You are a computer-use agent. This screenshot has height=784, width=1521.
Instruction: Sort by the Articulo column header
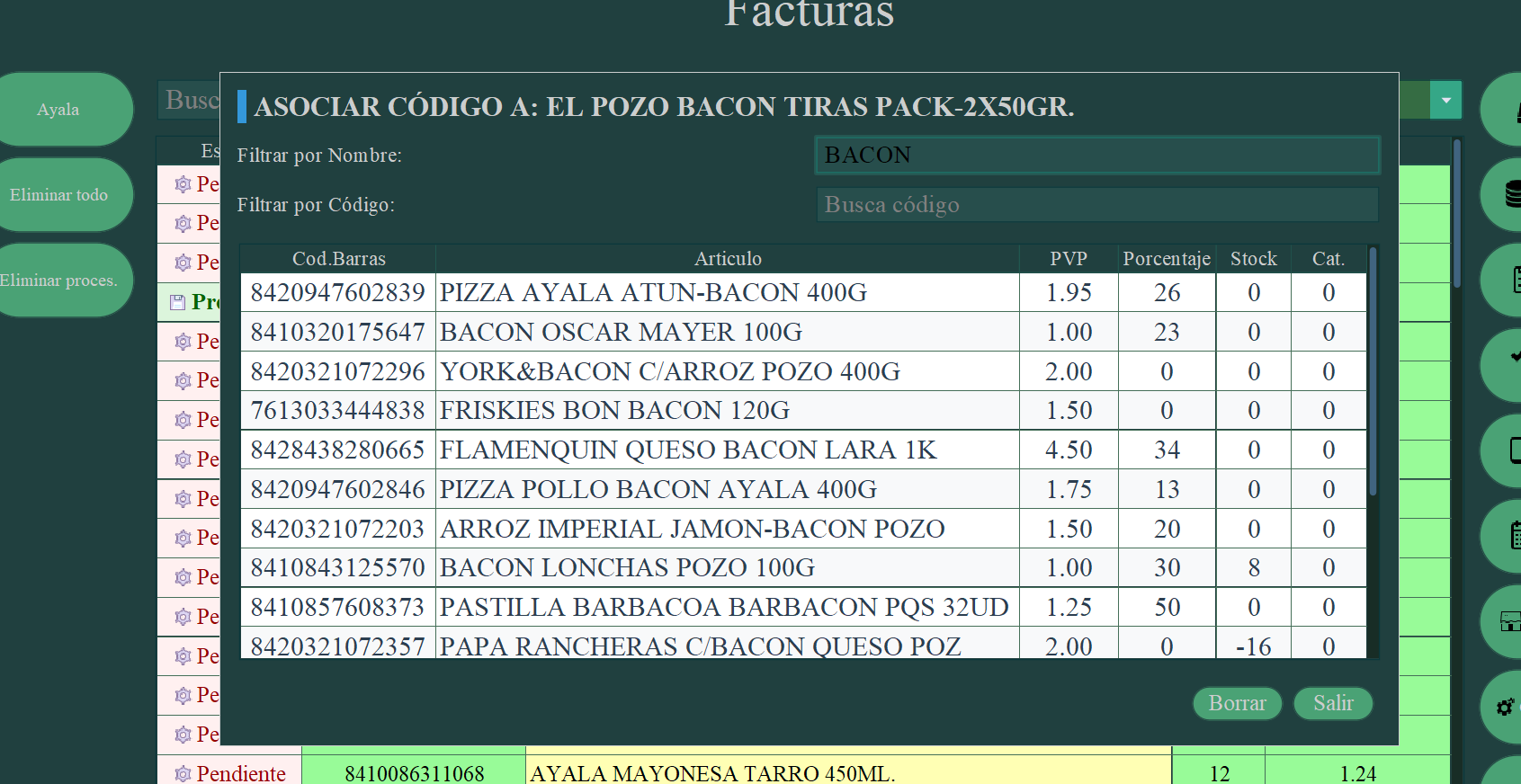coord(728,259)
